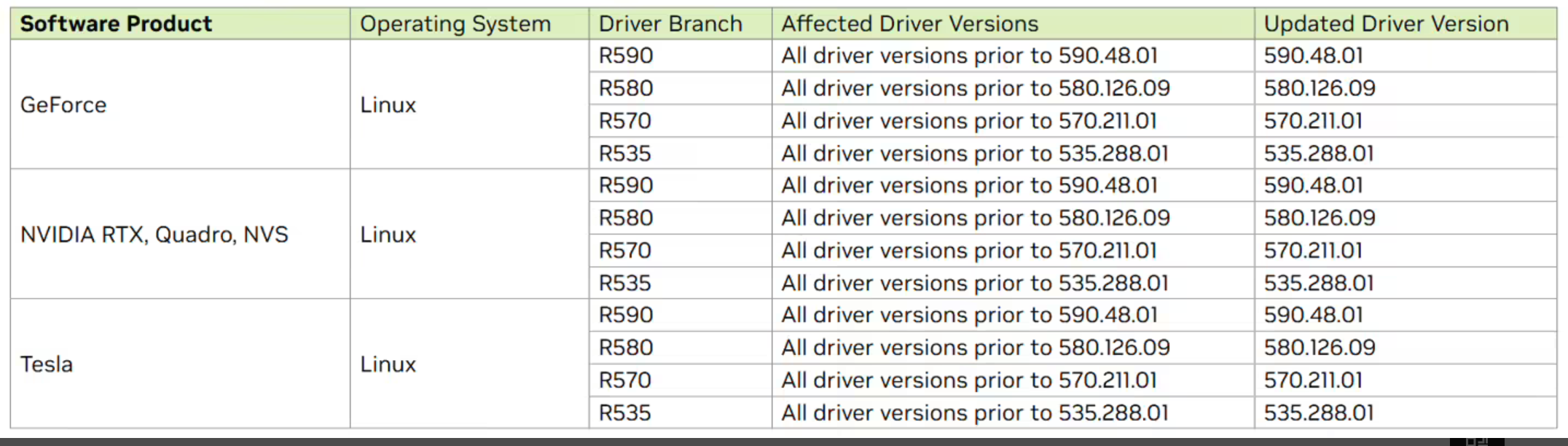This screenshot has height=446, width=1568.
Task: Select the R590 branch under GeForce
Action: [x=626, y=55]
